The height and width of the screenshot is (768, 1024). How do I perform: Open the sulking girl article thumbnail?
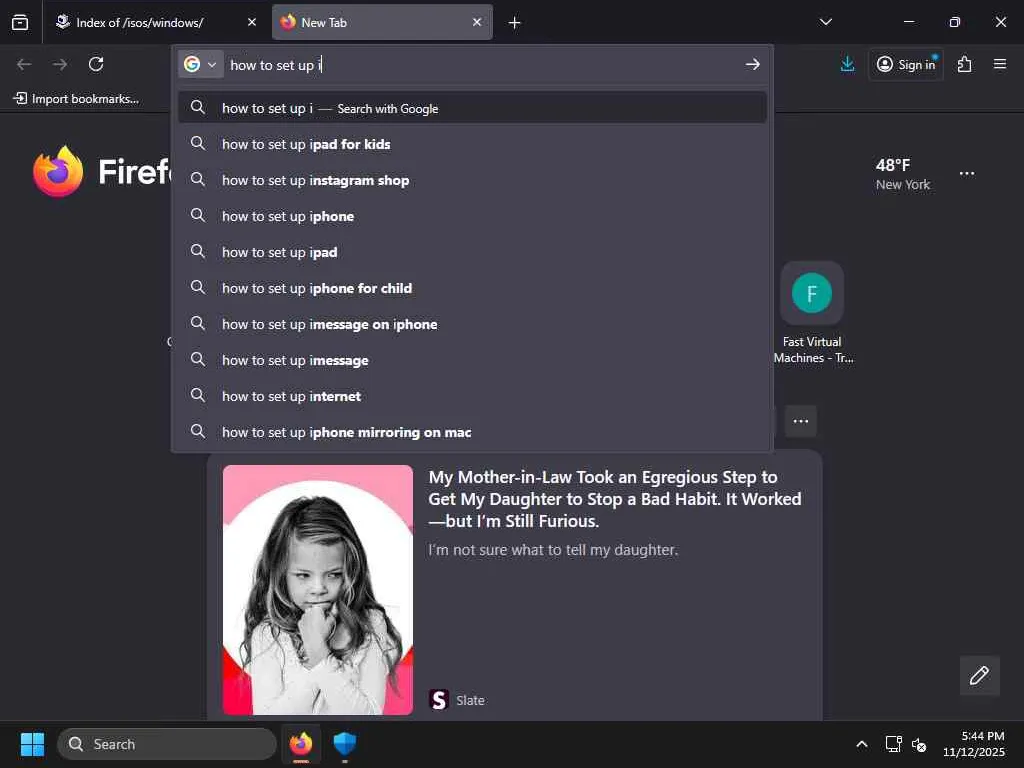click(317, 589)
